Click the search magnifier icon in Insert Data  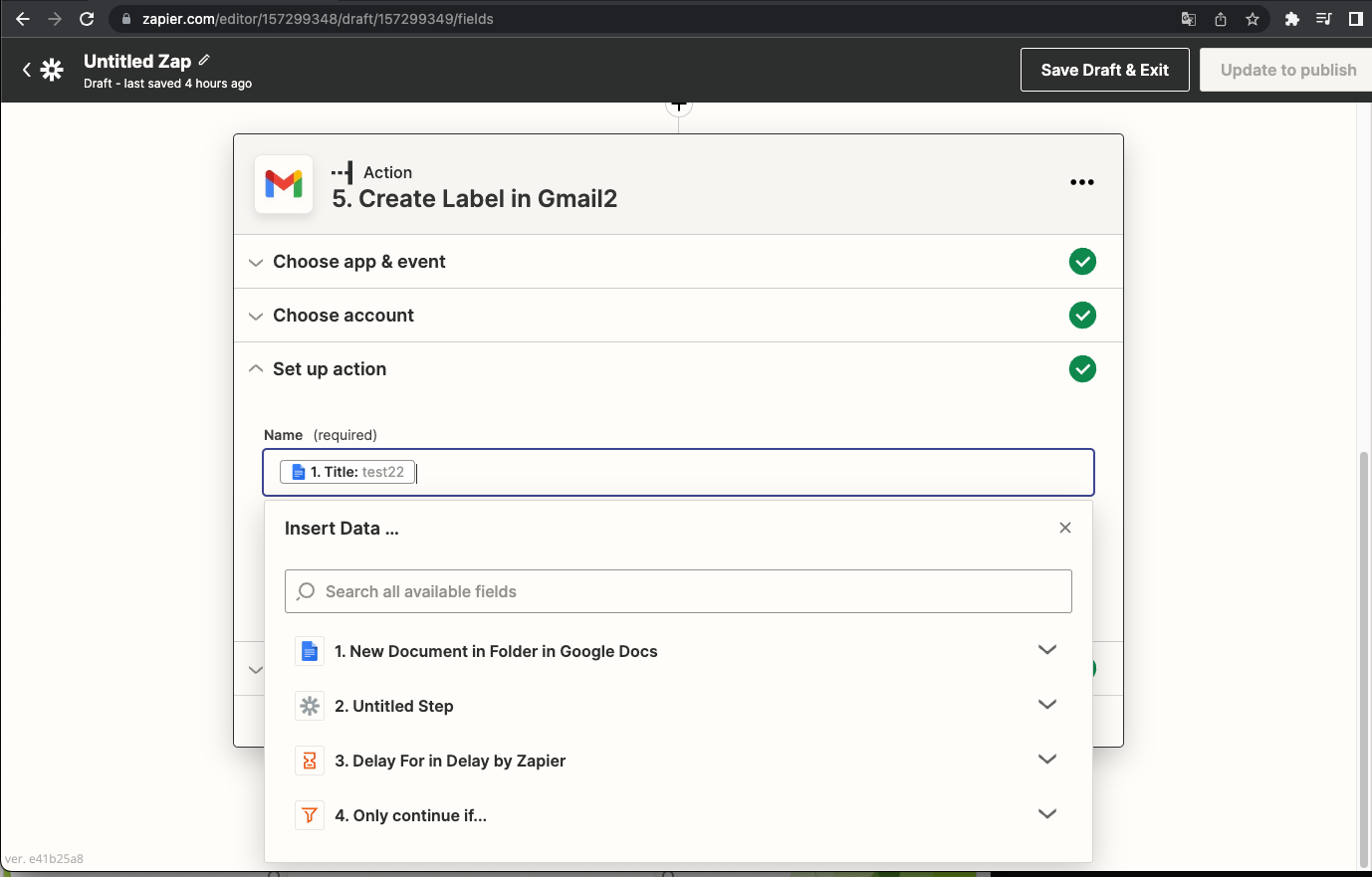pyautogui.click(x=307, y=591)
